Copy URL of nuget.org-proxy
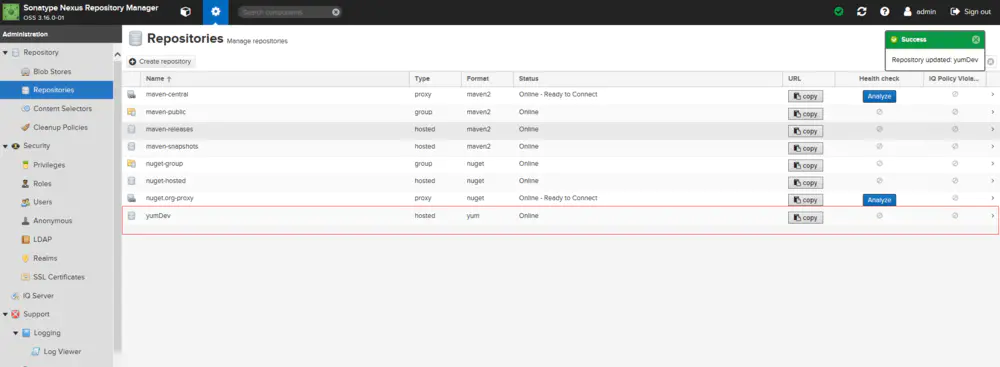Image resolution: width=1000 pixels, height=367 pixels. [x=805, y=200]
